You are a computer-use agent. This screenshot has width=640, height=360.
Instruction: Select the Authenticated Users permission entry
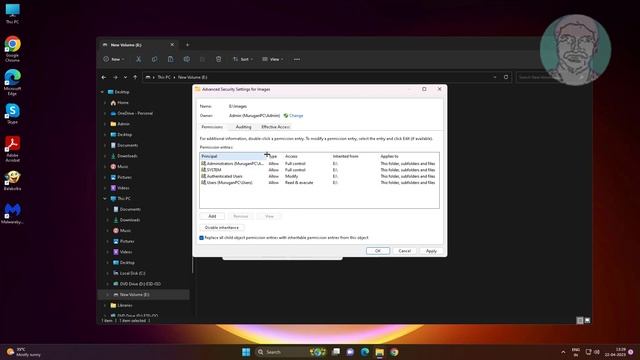(319, 176)
